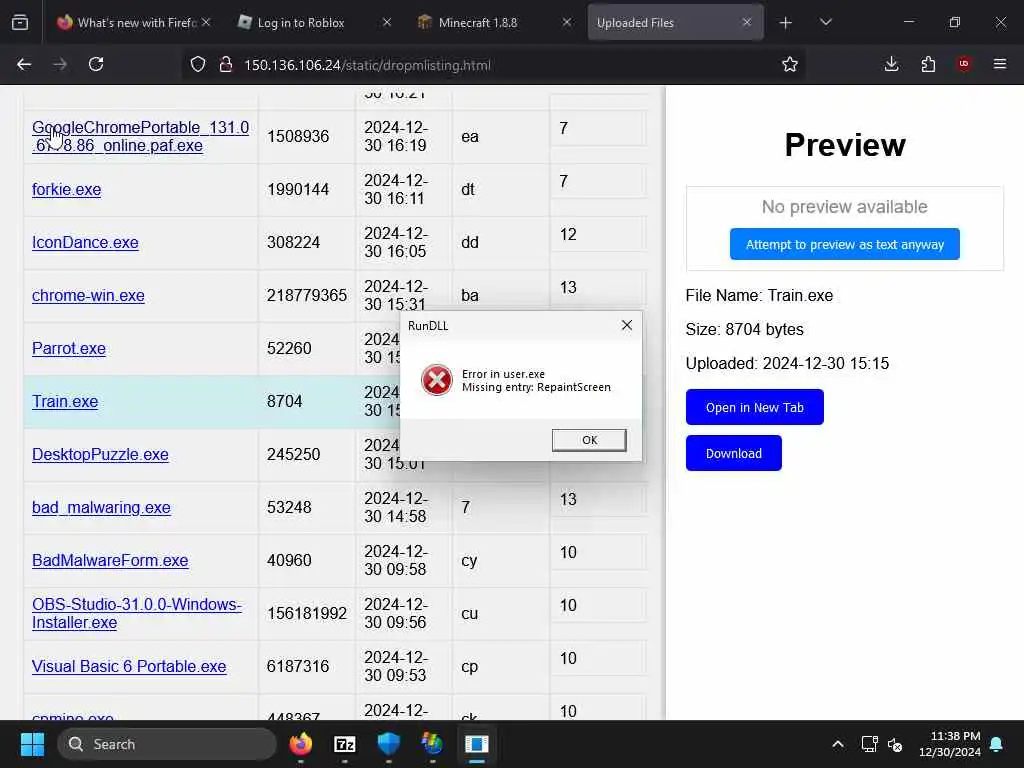Open Visual Basic 6 Portable.exe link
The image size is (1024, 768).
[129, 666]
